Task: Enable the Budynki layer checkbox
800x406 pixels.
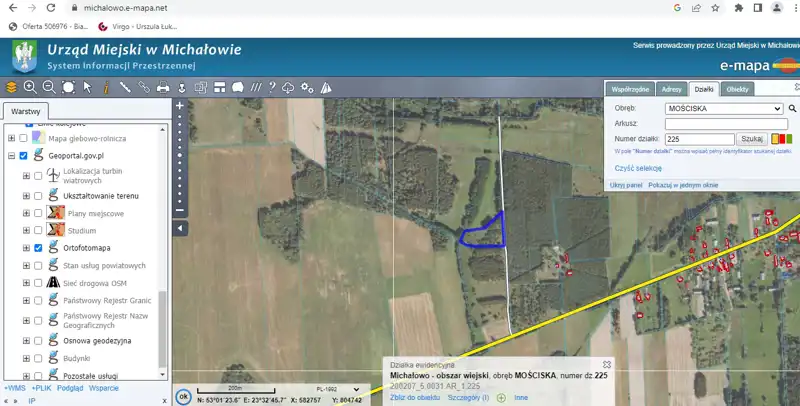Action: tap(38, 356)
